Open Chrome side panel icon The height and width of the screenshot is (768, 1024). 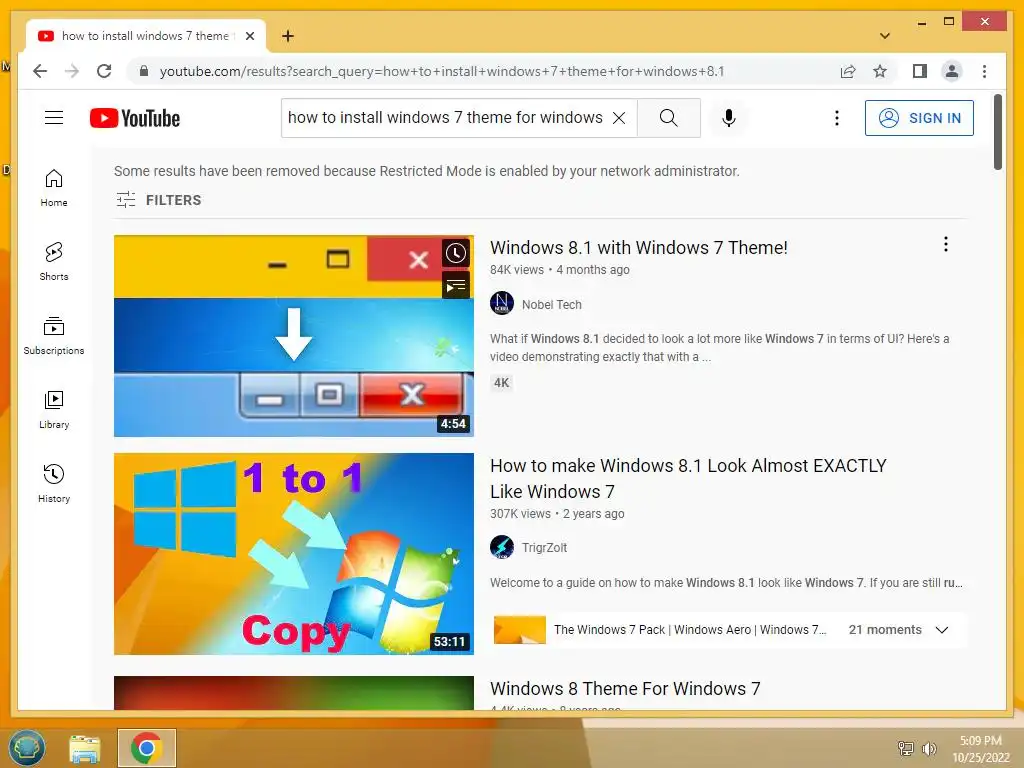pyautogui.click(x=920, y=71)
